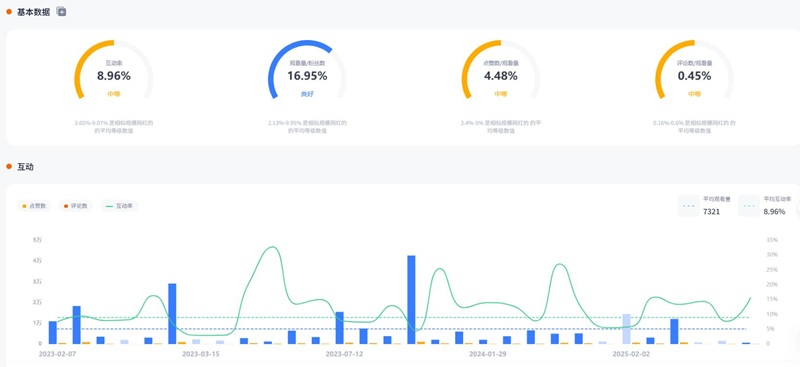800x367 pixels.
Task: Click the 2024-01-29 date axis label
Action: pos(488,353)
